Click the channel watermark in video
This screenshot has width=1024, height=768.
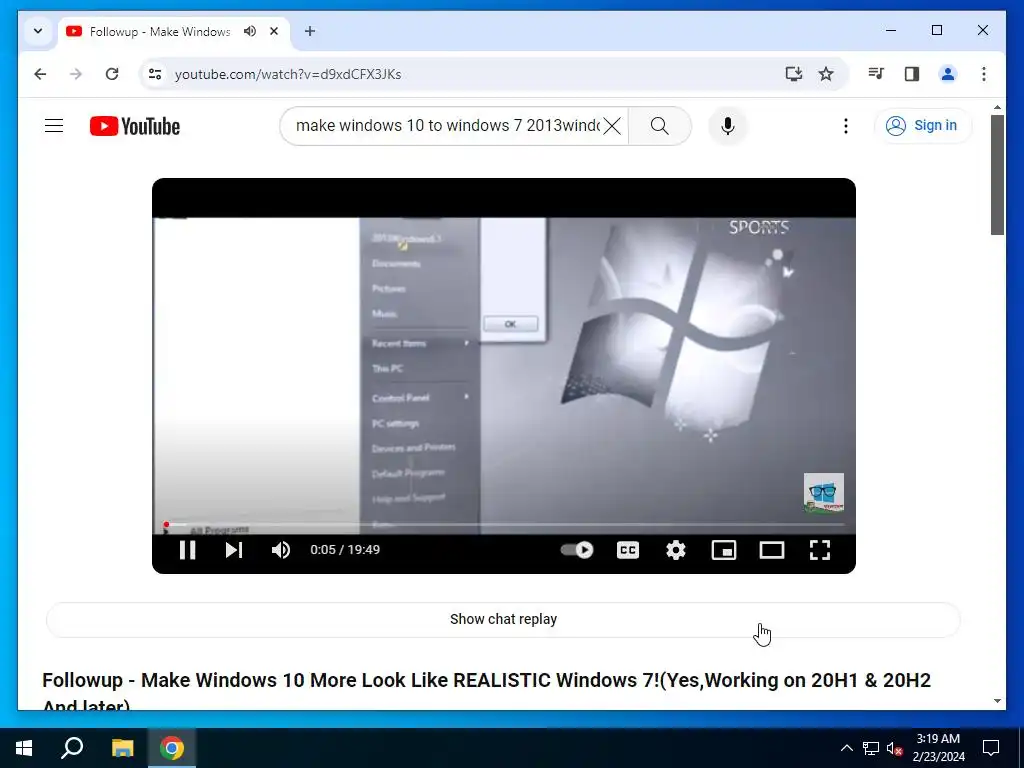click(x=824, y=493)
